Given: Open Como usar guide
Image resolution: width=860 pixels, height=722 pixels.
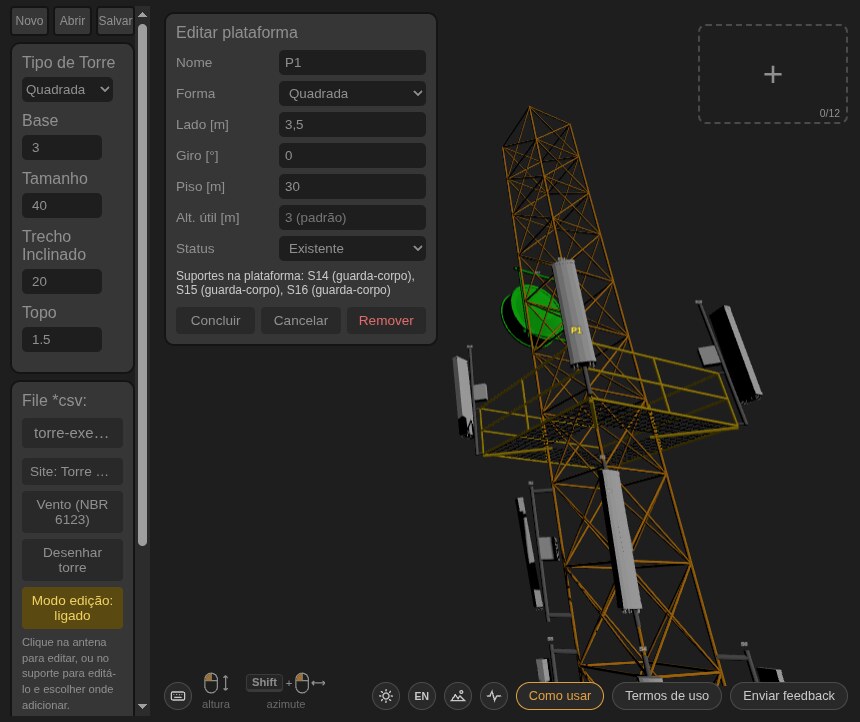Looking at the screenshot, I should click(x=559, y=696).
